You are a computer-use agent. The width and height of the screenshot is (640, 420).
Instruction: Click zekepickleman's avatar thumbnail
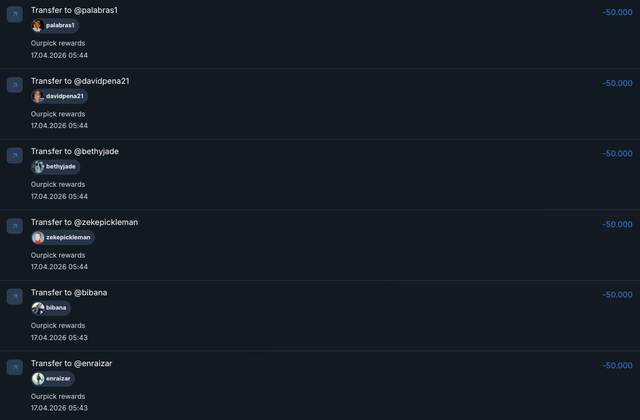tap(38, 238)
